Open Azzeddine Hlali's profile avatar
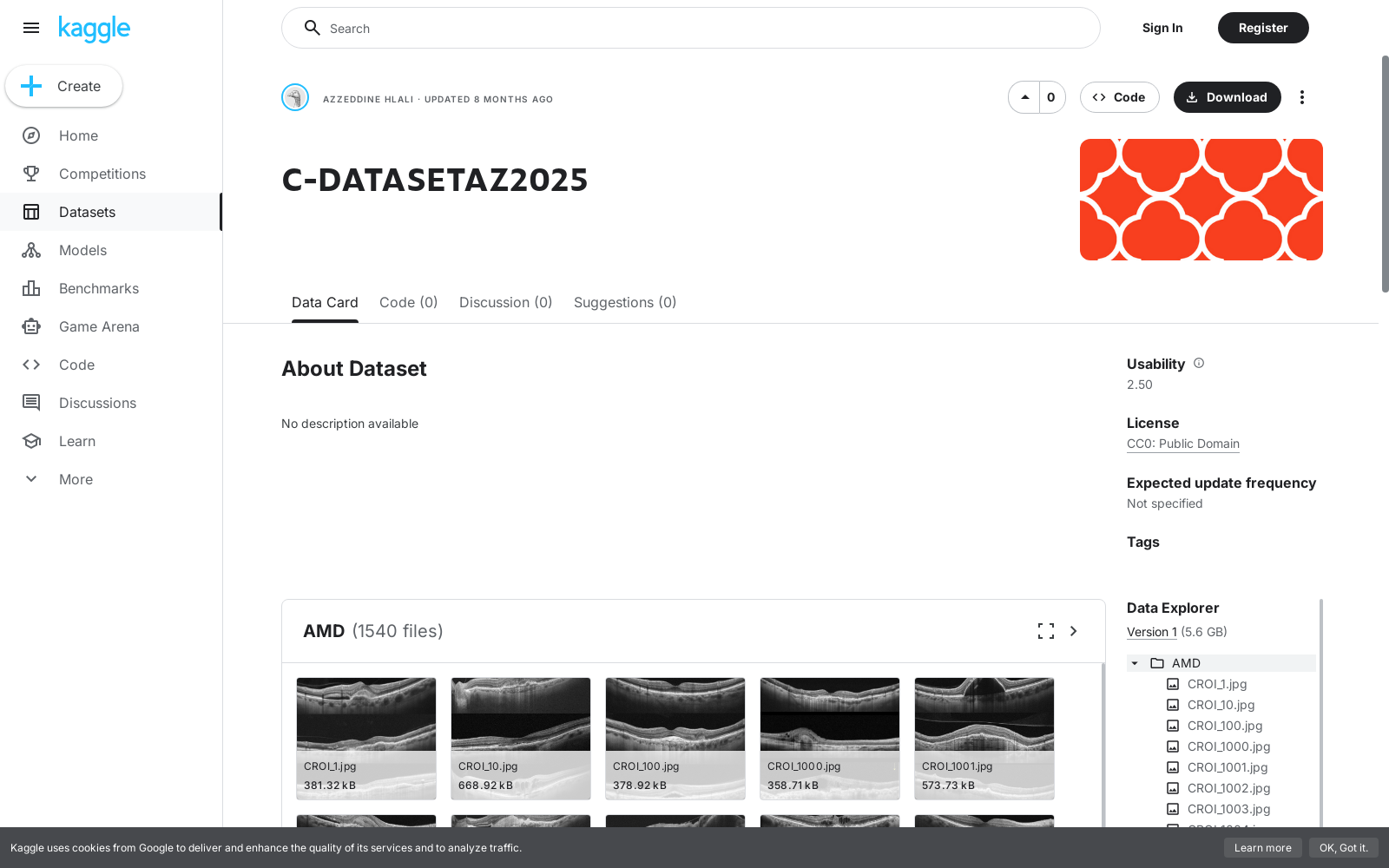Image resolution: width=1389 pixels, height=868 pixels. point(295,97)
